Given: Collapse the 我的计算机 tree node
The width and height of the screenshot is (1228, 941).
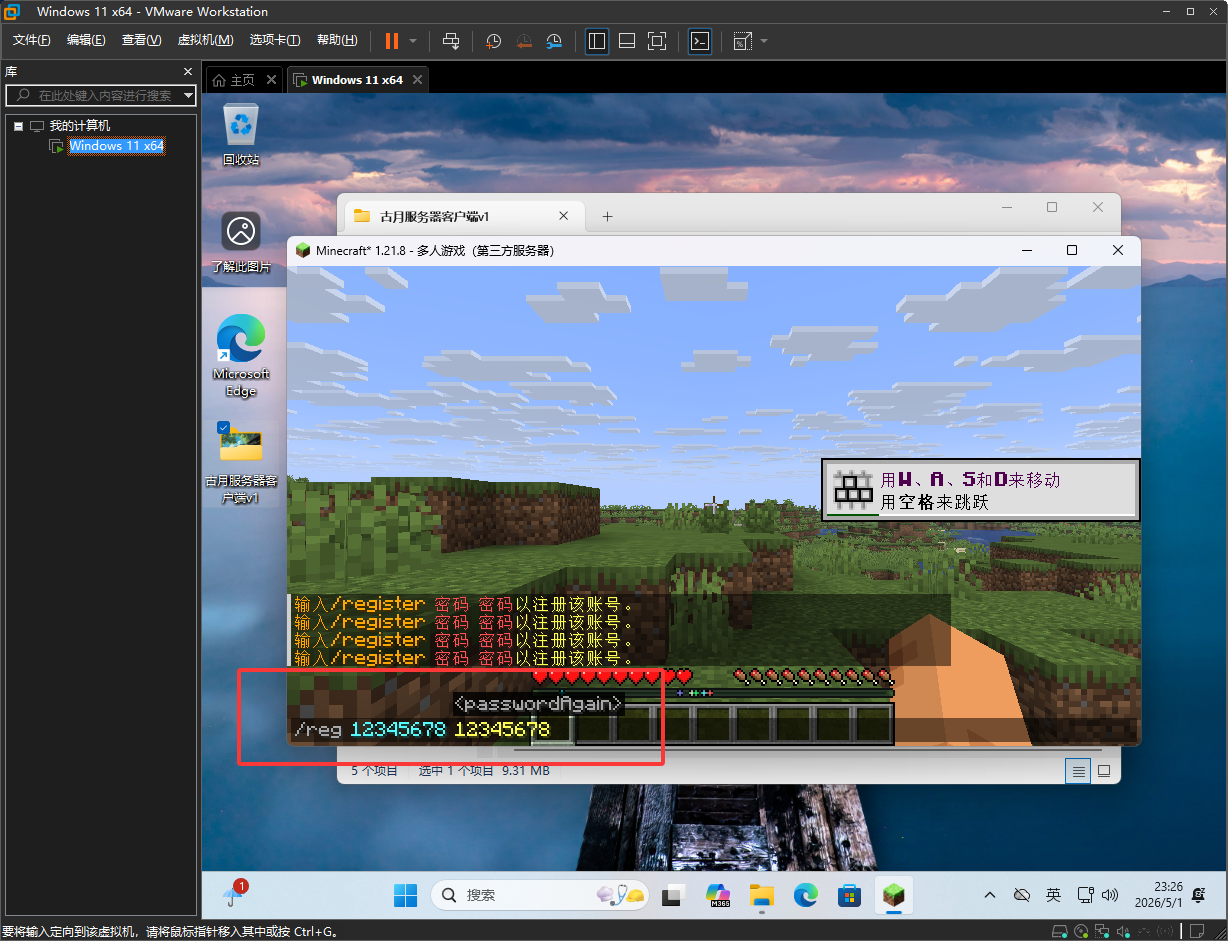Looking at the screenshot, I should [x=18, y=126].
